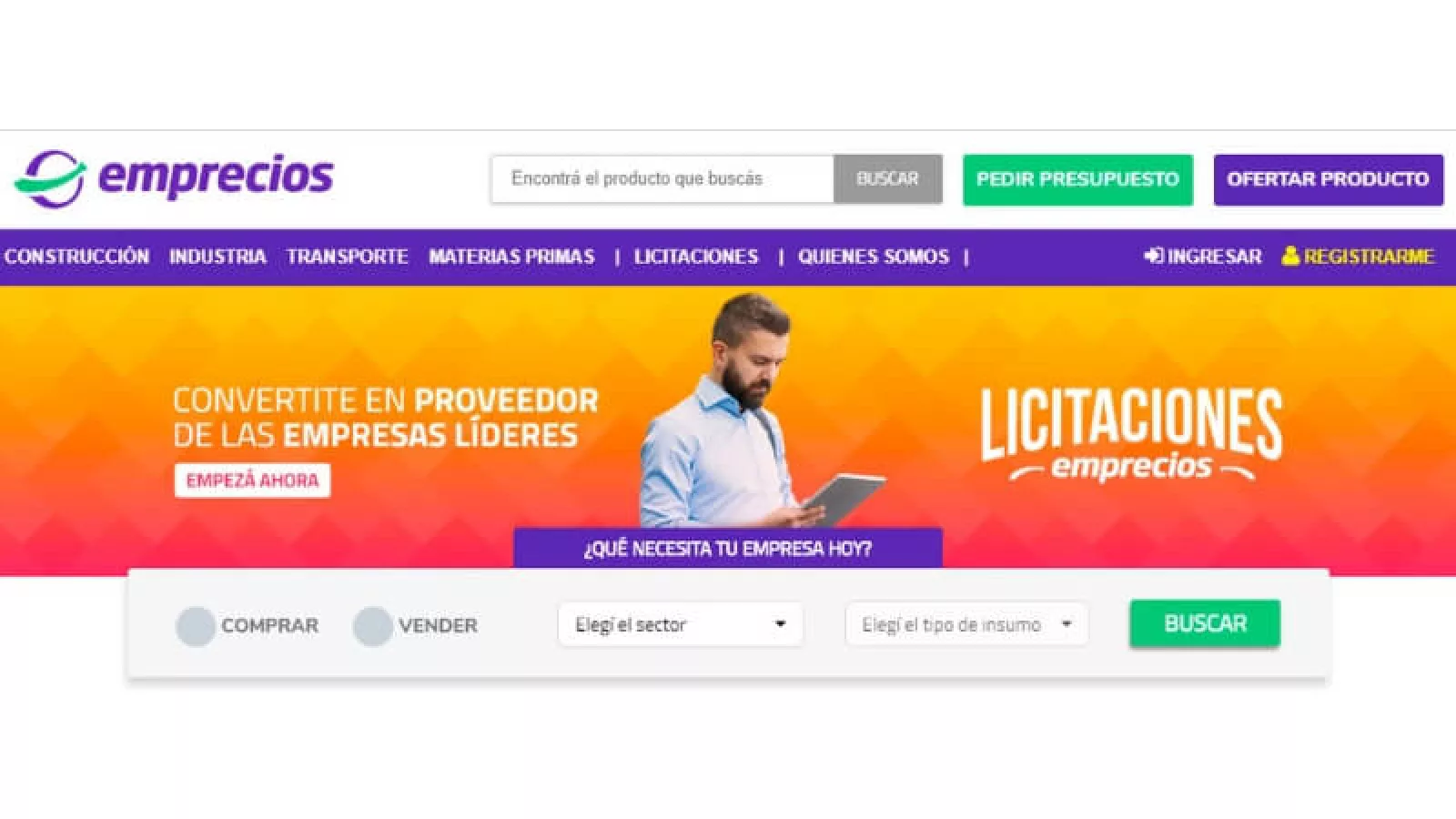Visit the LICITACIONES page link
The image size is (1456, 819).
point(696,257)
